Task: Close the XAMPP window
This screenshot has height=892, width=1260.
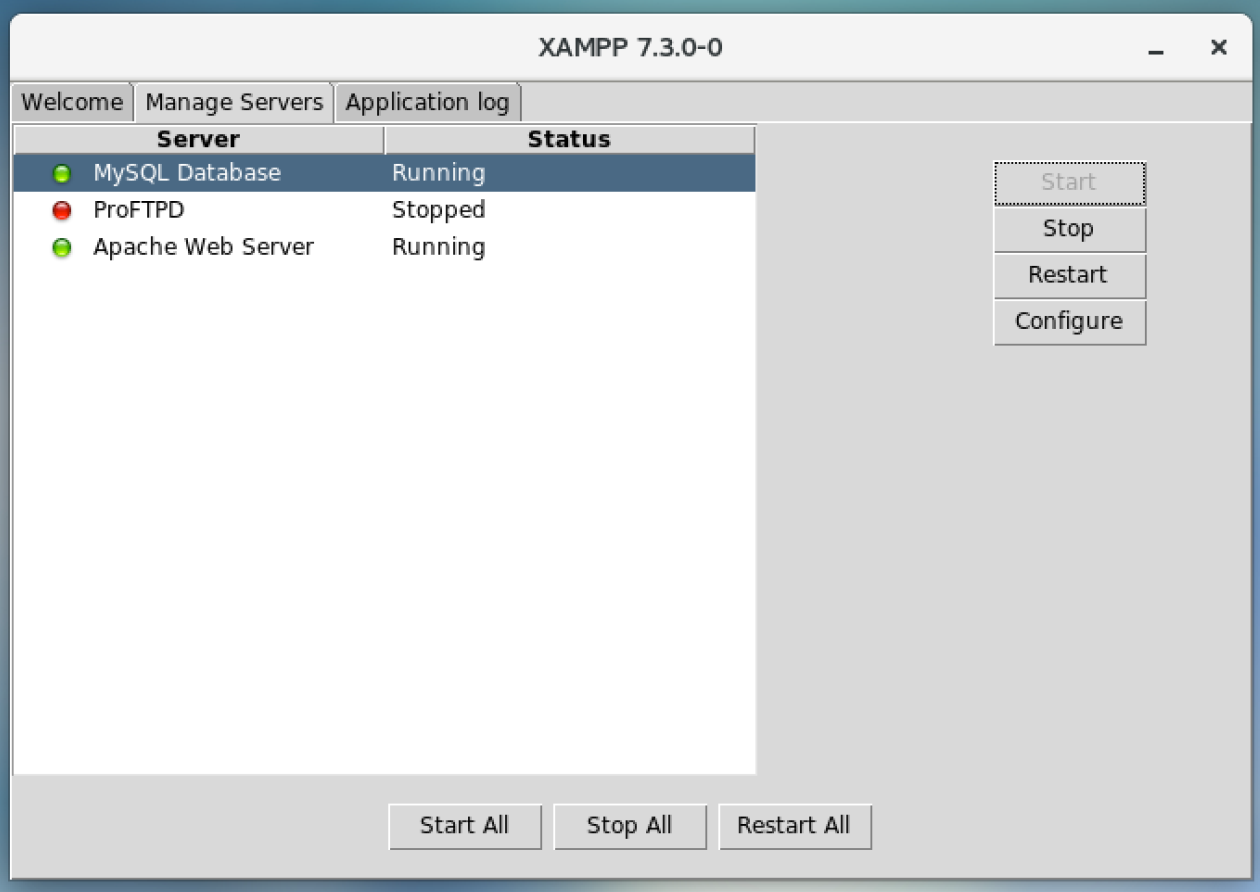Action: click(1218, 47)
